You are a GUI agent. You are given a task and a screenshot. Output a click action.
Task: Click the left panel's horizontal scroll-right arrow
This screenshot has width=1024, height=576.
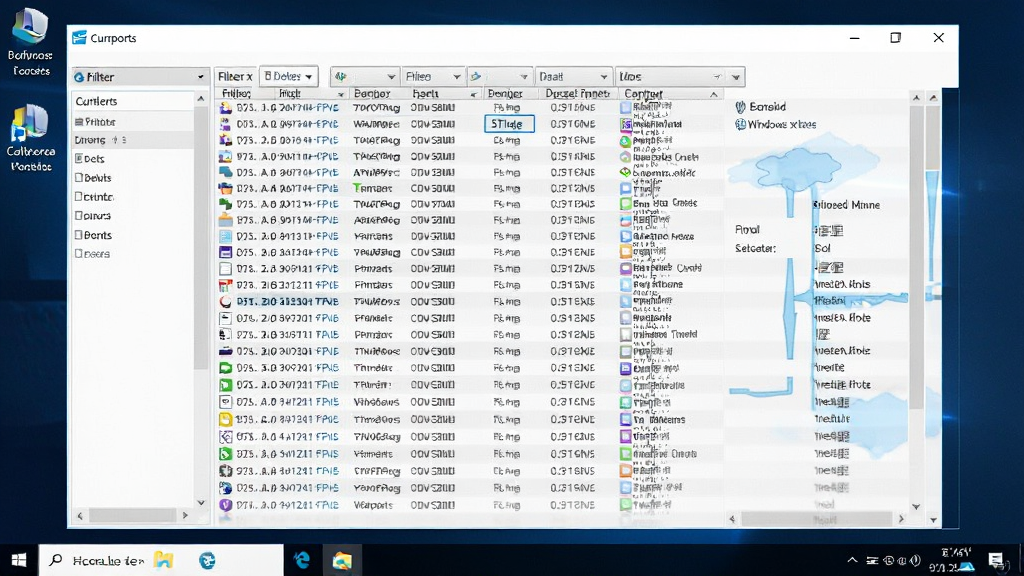click(185, 515)
